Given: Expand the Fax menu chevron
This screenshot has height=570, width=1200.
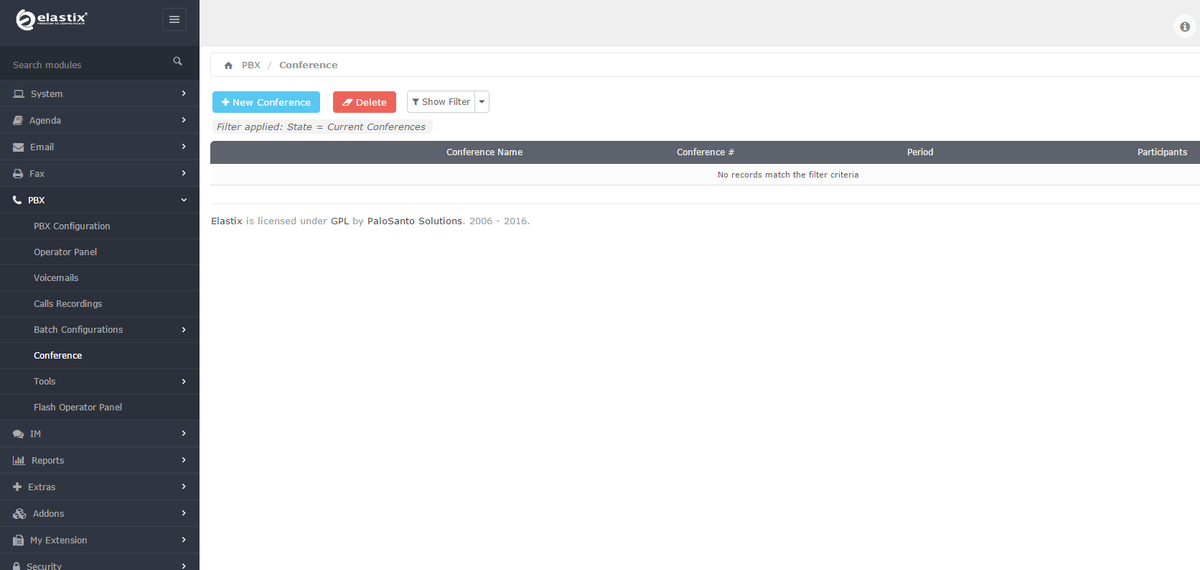Looking at the screenshot, I should (x=184, y=173).
